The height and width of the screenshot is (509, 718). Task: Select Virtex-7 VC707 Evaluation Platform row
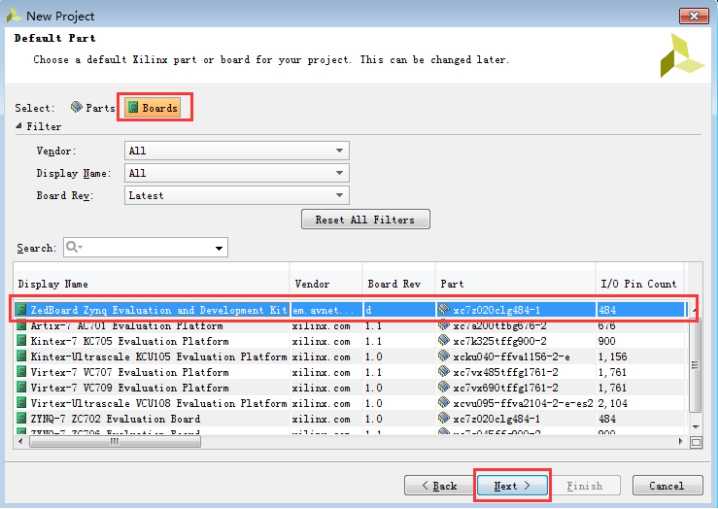(350, 372)
